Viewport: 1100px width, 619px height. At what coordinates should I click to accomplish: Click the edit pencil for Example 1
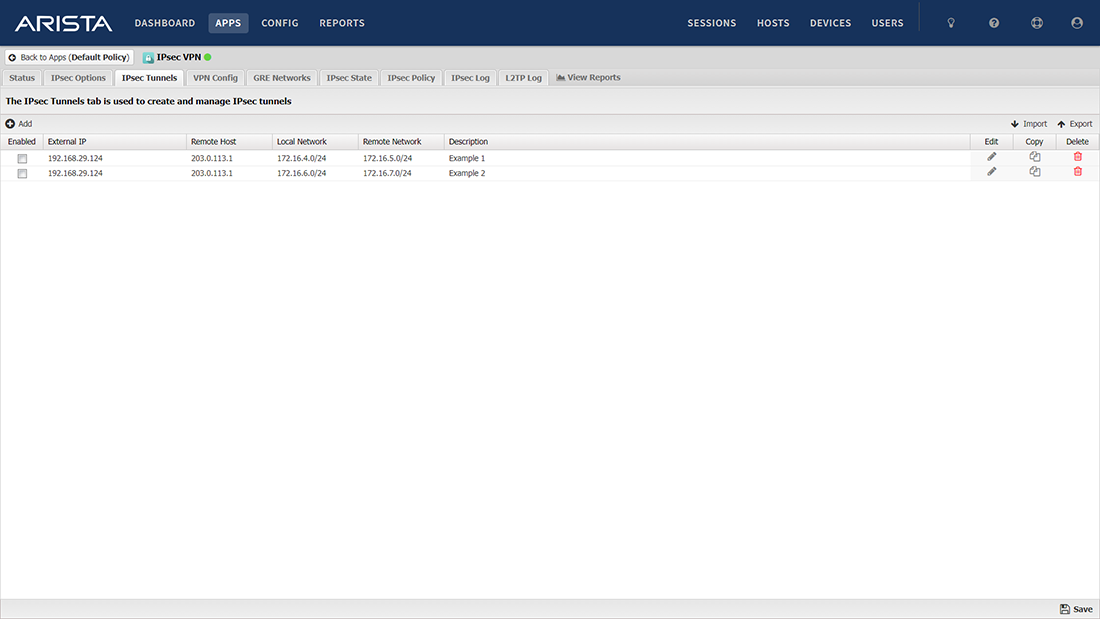[x=991, y=157]
